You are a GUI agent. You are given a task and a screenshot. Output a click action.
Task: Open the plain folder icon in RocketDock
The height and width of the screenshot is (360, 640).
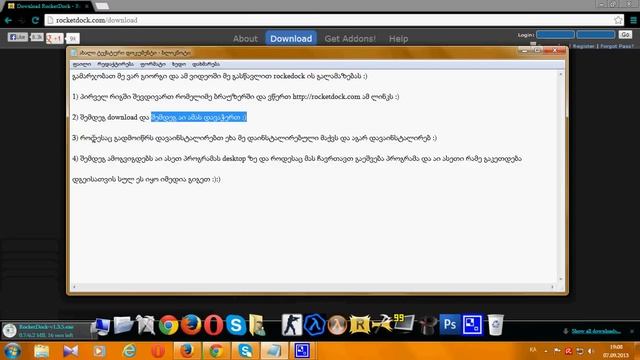click(x=123, y=325)
